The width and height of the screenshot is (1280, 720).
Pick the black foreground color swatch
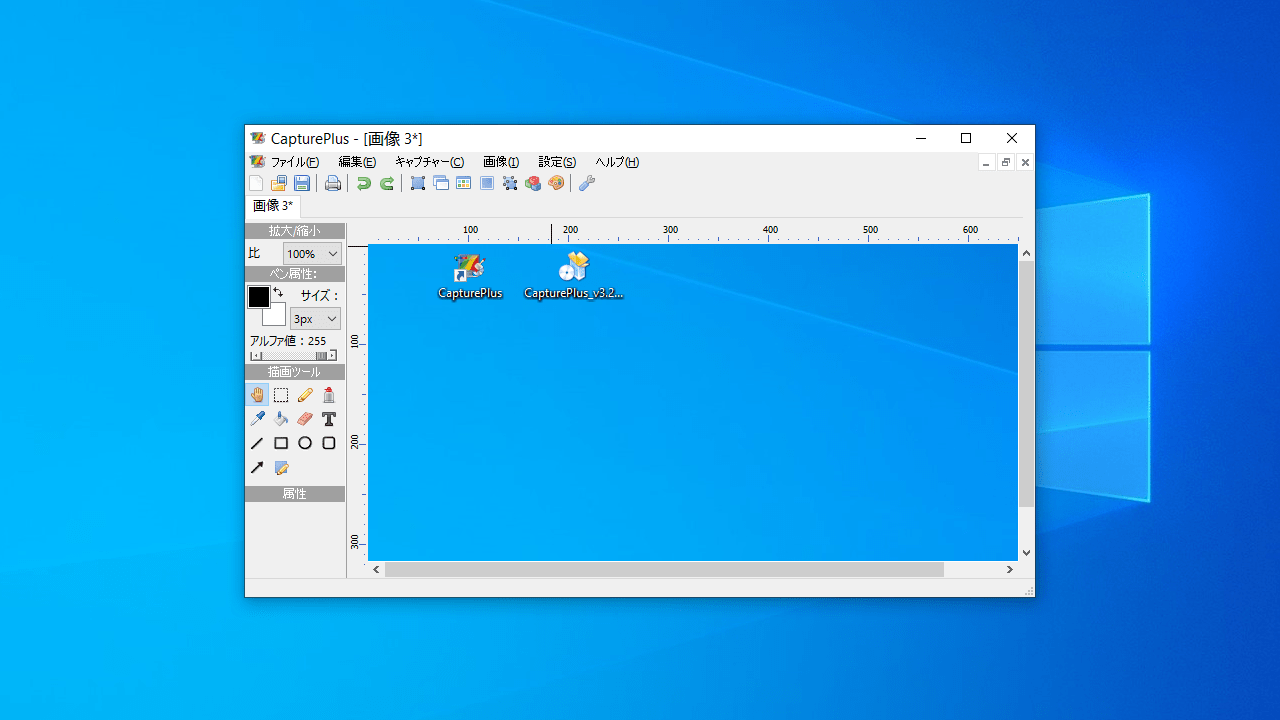coord(259,297)
